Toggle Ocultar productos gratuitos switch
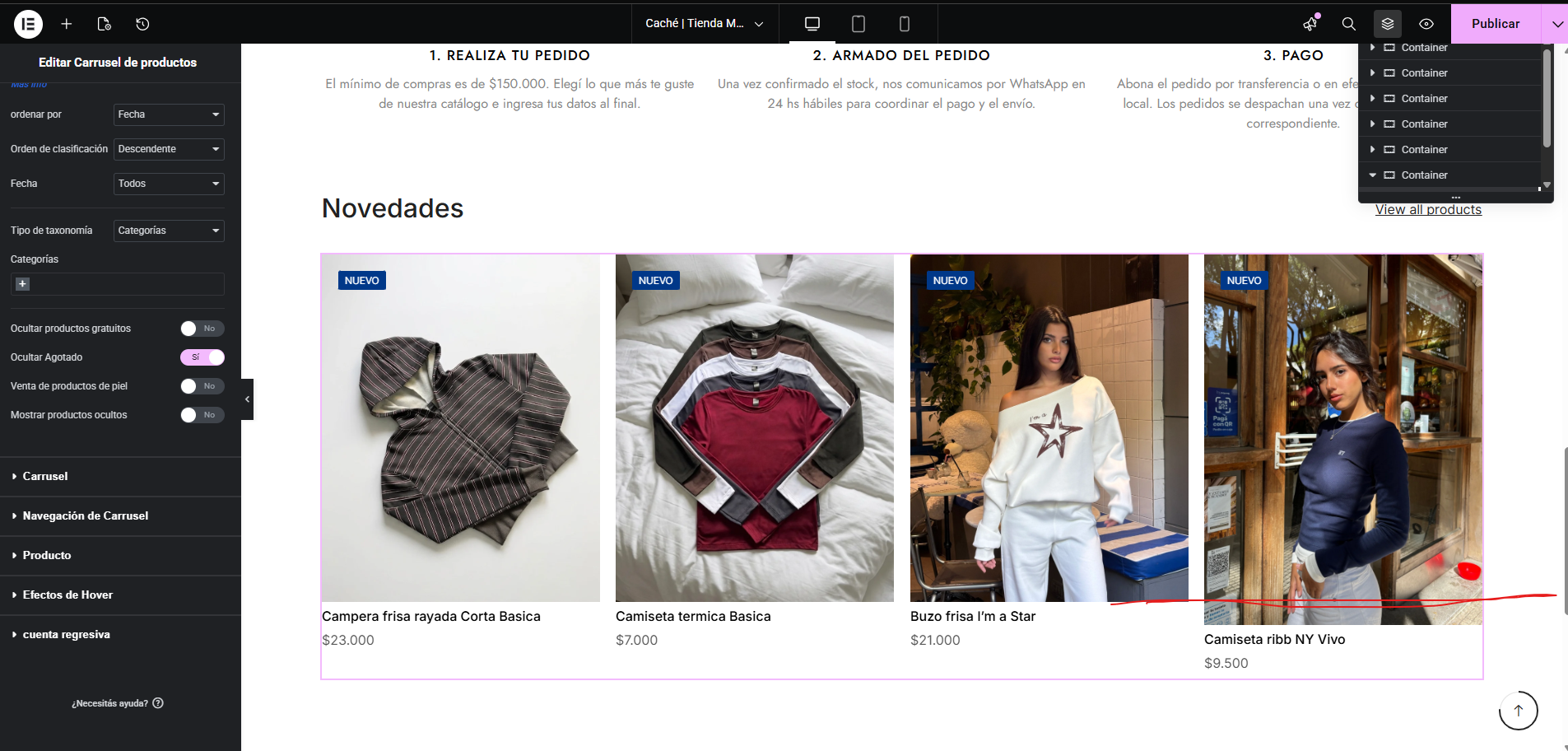Screen dimensions: 1568x751 point(202,329)
